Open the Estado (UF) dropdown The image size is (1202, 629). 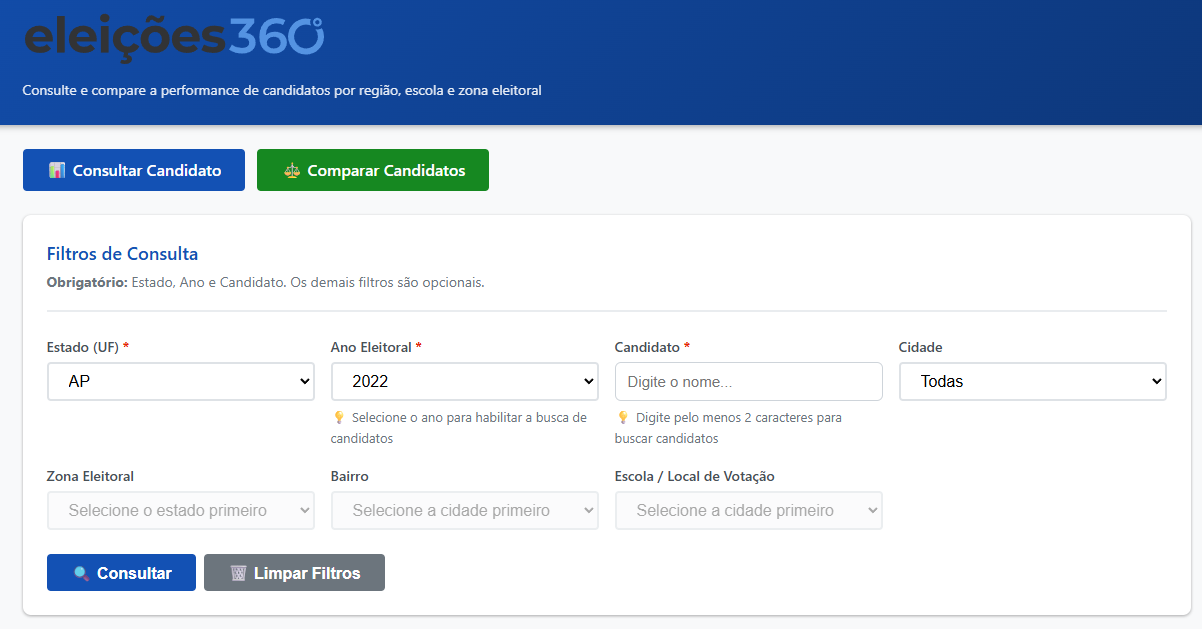[180, 381]
